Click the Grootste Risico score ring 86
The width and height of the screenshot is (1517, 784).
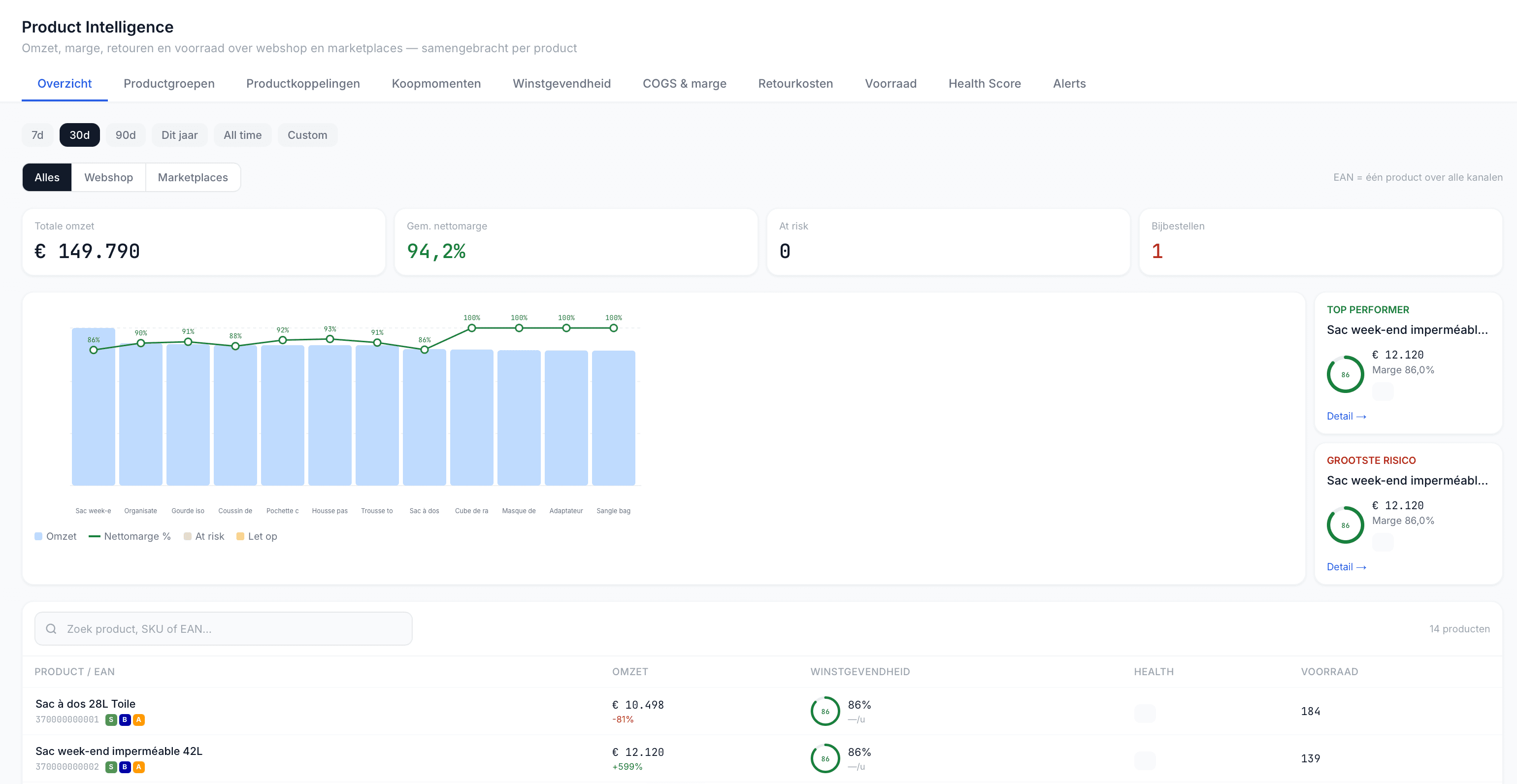pos(1345,525)
